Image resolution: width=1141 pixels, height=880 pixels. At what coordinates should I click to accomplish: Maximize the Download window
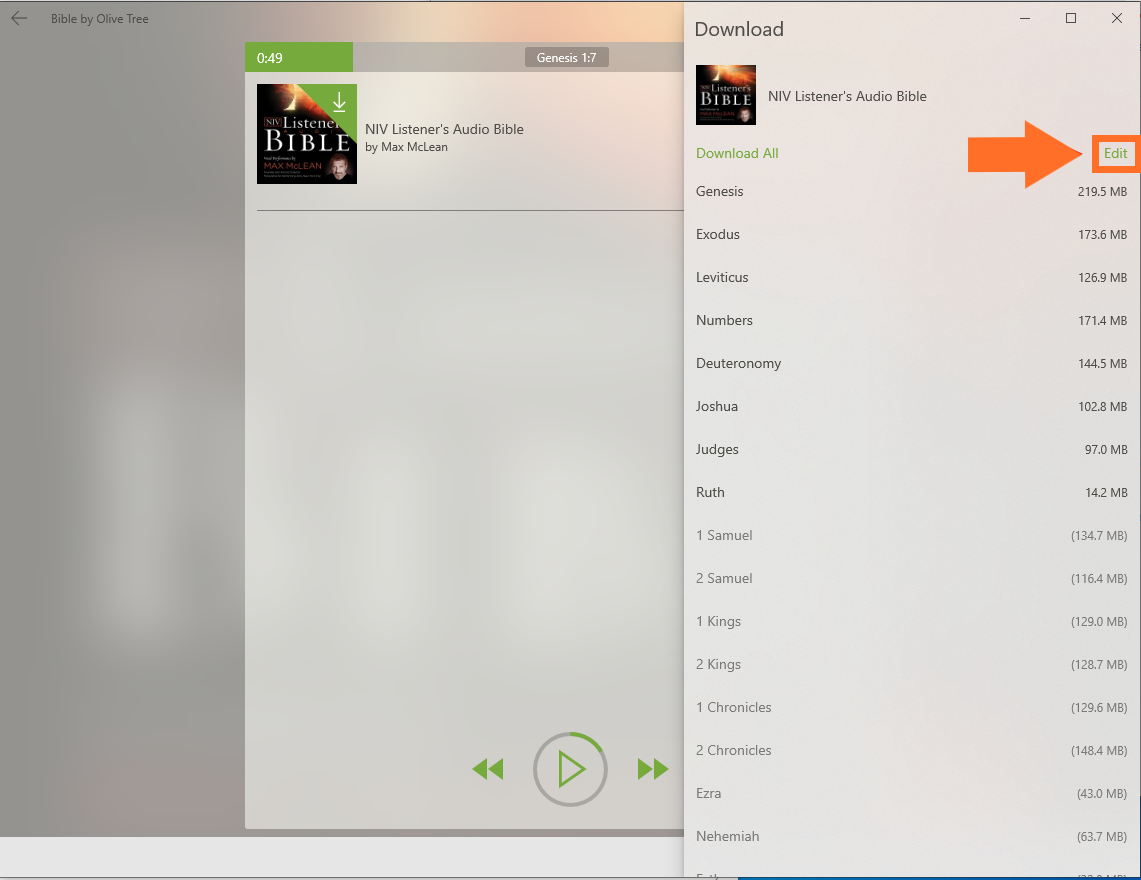[x=1071, y=18]
